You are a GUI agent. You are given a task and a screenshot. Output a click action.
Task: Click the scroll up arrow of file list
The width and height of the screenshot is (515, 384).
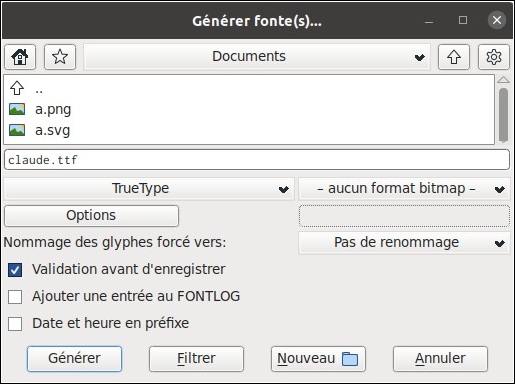[x=503, y=80]
